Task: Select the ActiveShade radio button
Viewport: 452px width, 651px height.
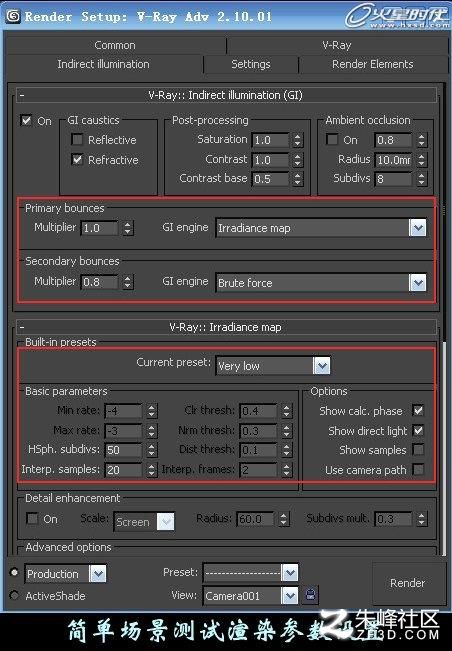Action: point(14,595)
